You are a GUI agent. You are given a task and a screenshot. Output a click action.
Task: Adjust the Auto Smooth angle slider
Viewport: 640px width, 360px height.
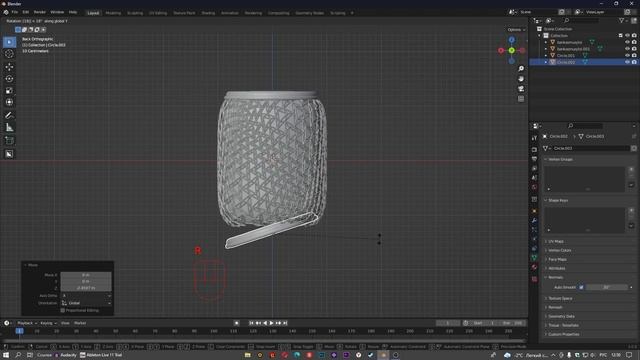tap(607, 287)
